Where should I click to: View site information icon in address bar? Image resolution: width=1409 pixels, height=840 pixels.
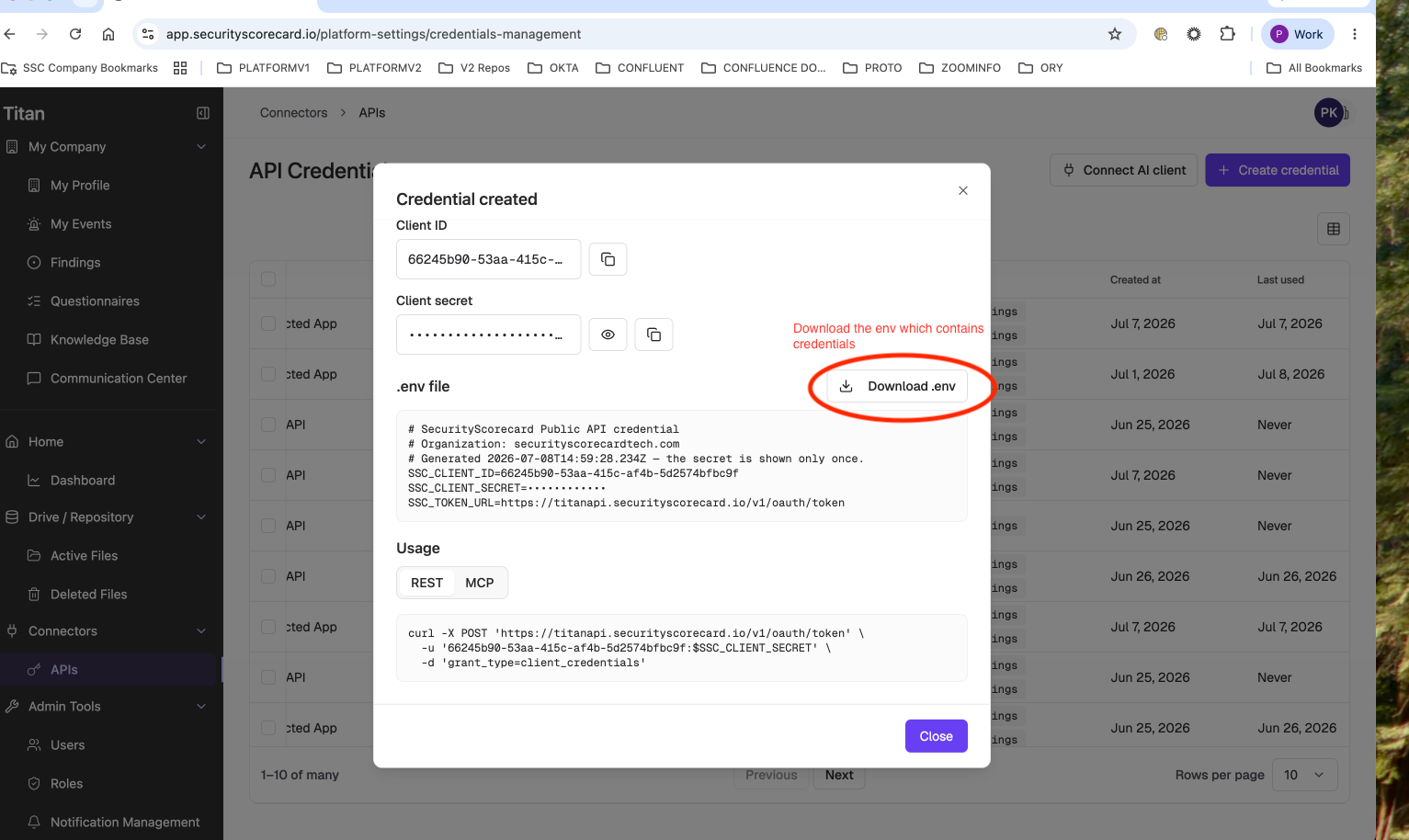[148, 34]
